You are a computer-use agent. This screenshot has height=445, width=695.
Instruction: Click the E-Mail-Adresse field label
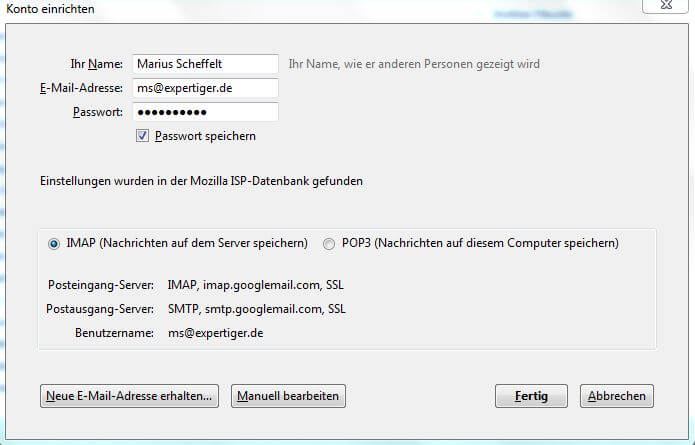click(81, 88)
